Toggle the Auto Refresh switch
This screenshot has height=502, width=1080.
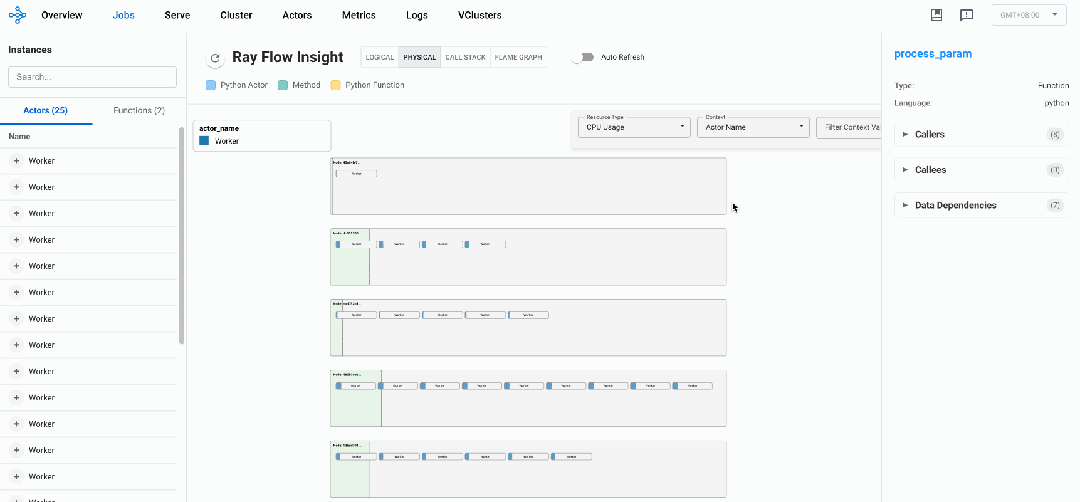tap(582, 57)
